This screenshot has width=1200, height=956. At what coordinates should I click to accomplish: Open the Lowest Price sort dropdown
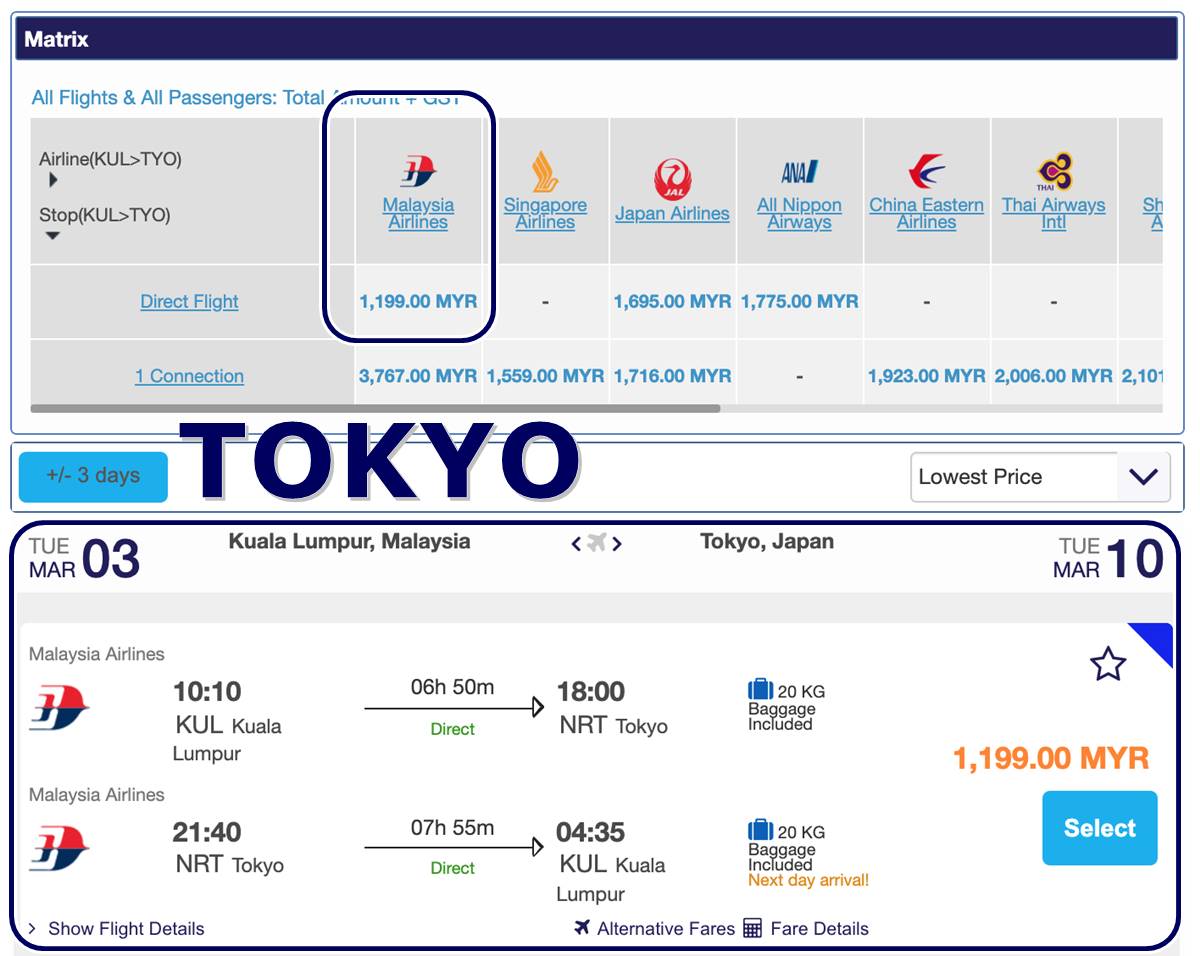tap(1040, 477)
